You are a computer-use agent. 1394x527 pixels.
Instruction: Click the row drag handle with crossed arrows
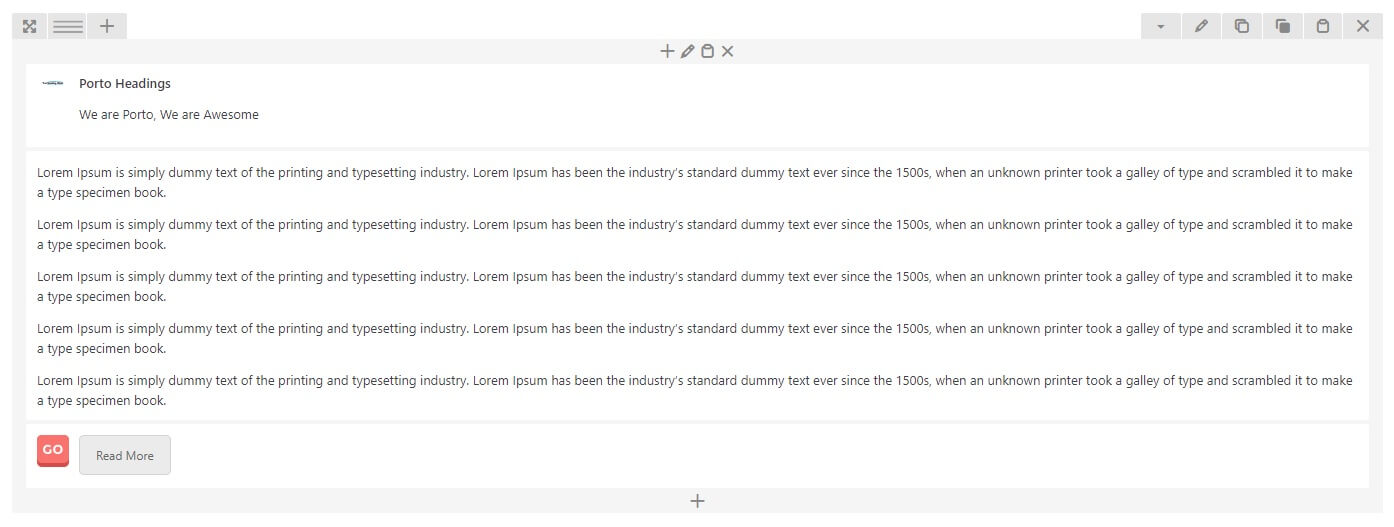pyautogui.click(x=29, y=26)
